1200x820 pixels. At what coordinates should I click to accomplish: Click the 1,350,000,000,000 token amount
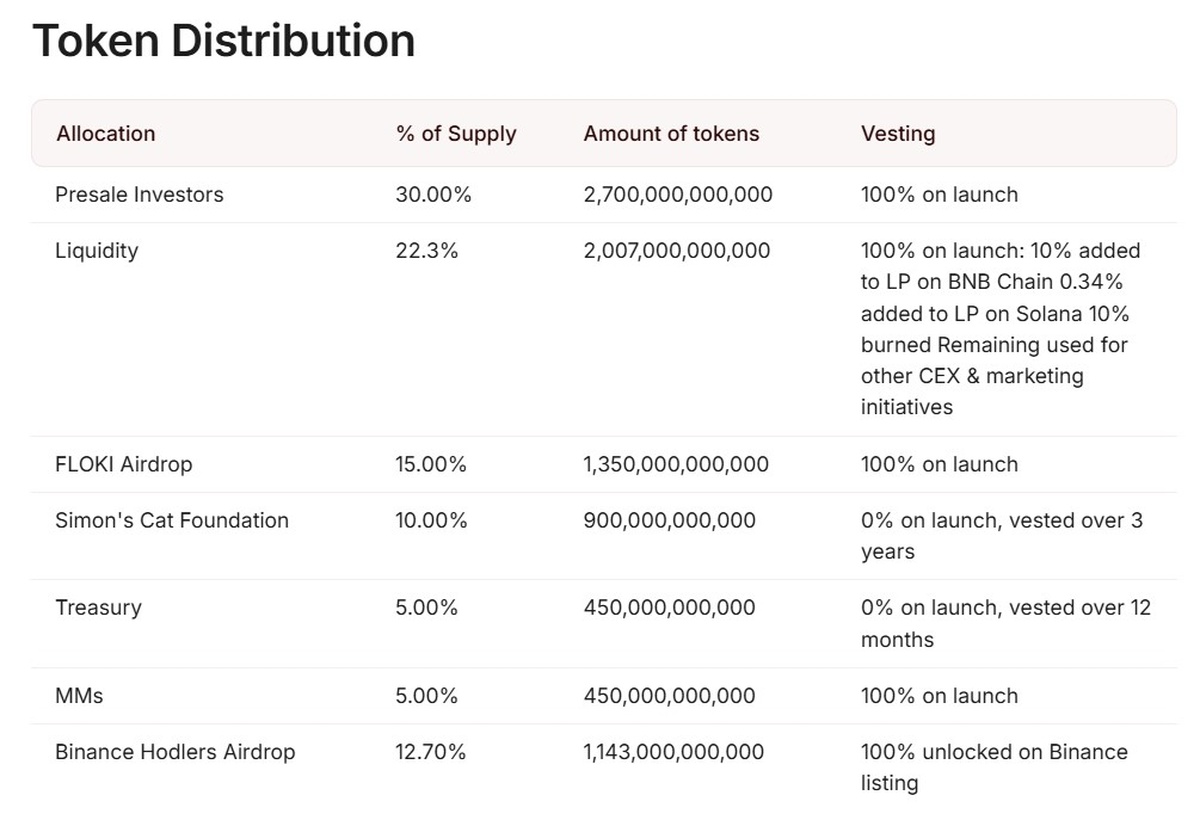(676, 465)
